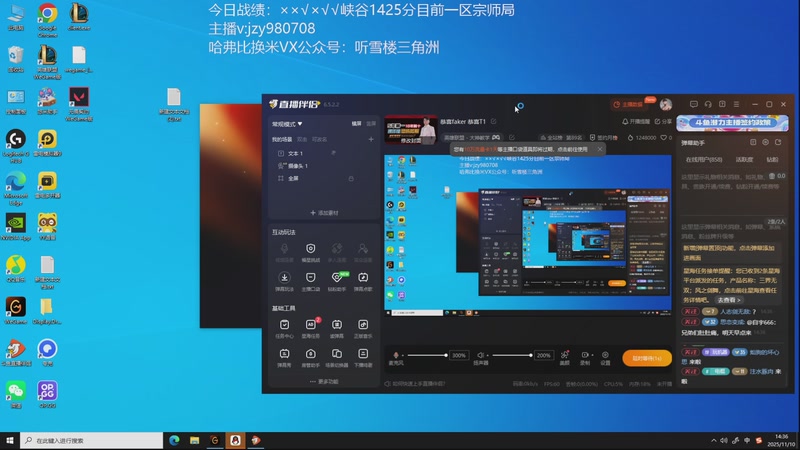Click the orange start streaming button
800x450 pixels.
click(646, 358)
